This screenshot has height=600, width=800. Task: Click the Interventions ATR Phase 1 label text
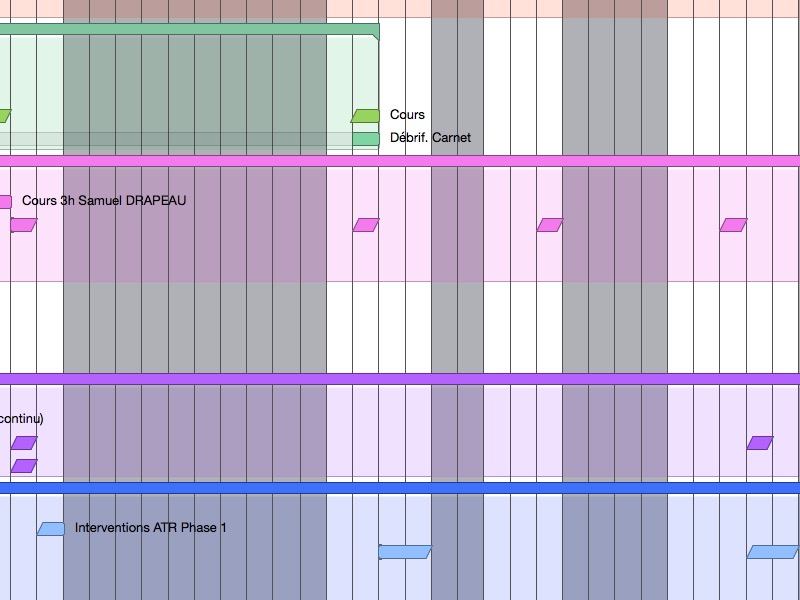click(150, 528)
